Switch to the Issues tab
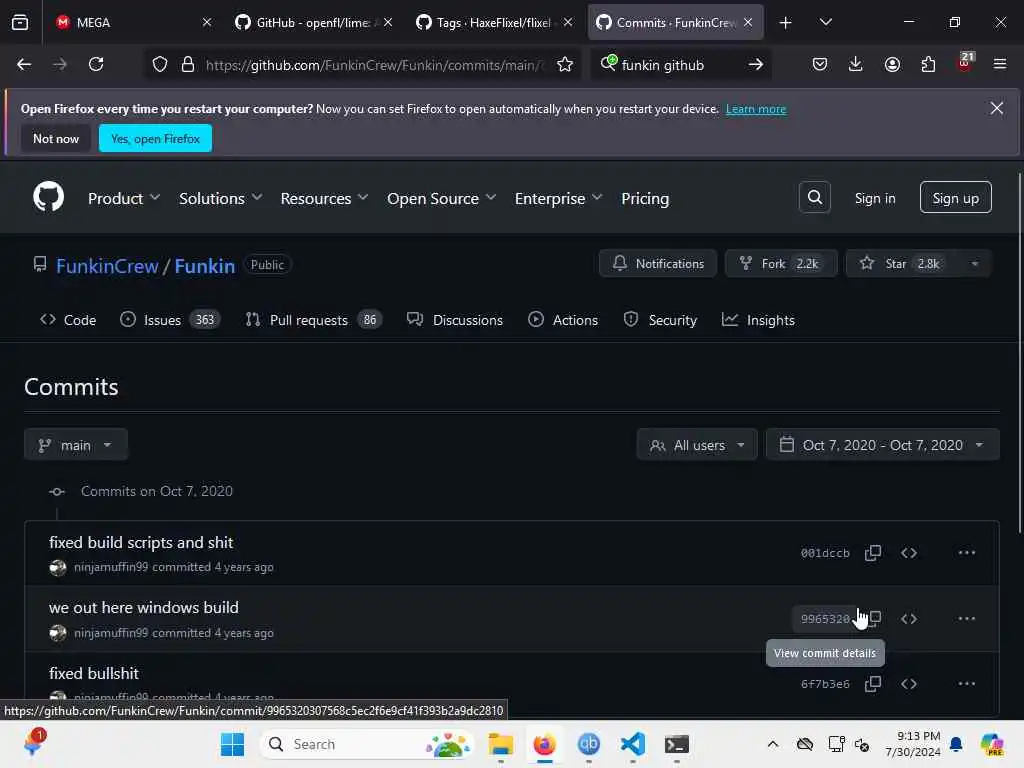This screenshot has height=768, width=1024. click(x=170, y=320)
